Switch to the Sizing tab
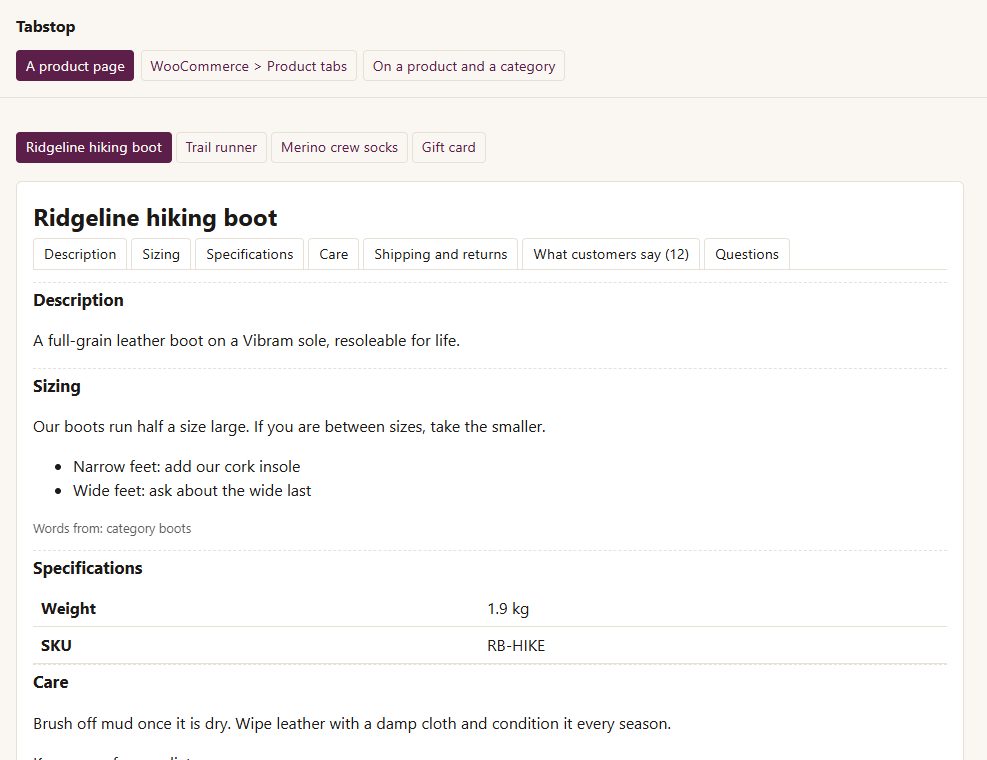Screen dimensions: 987x760 pos(161,254)
